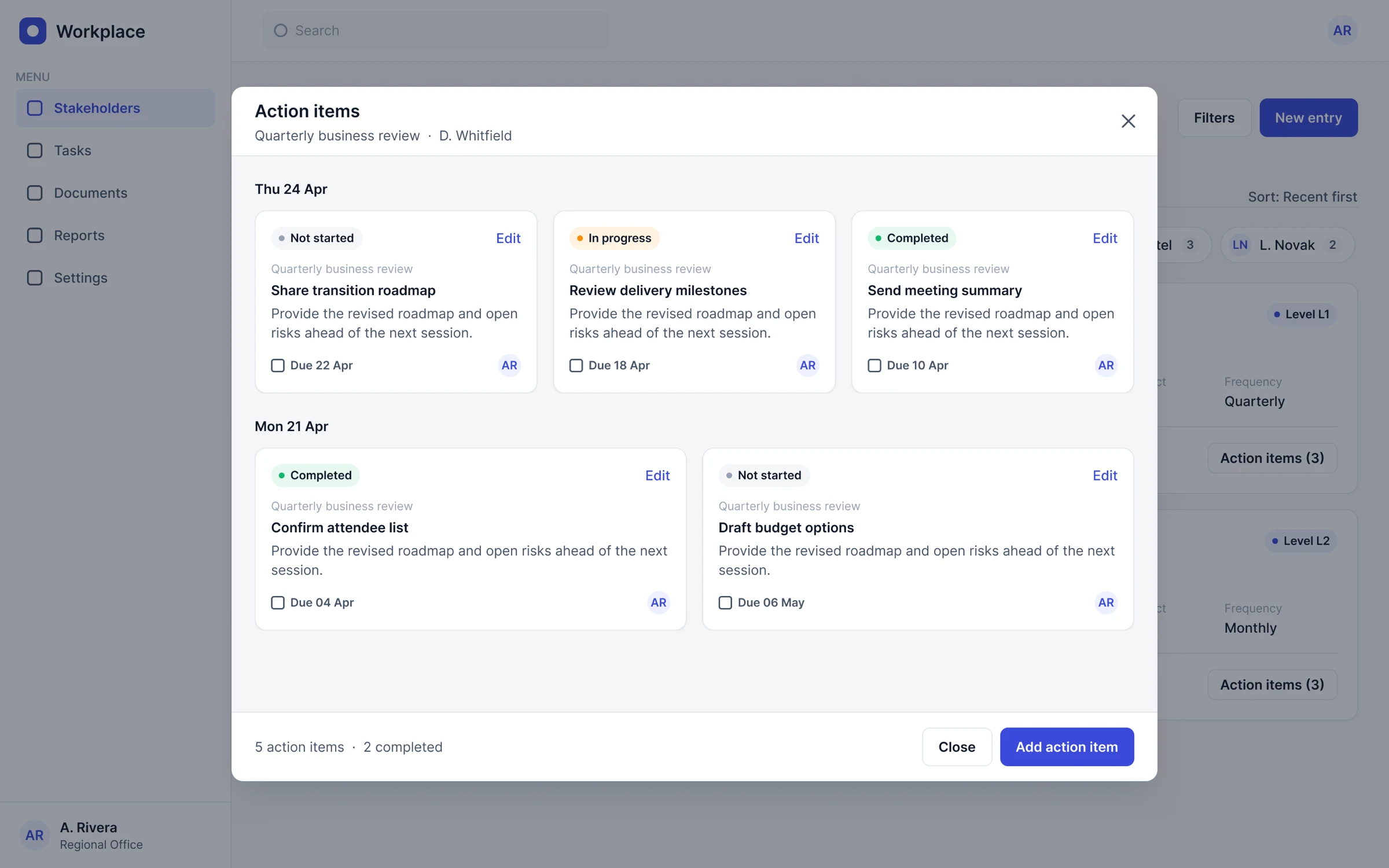
Task: Click the Level L2 badge
Action: tap(1300, 541)
